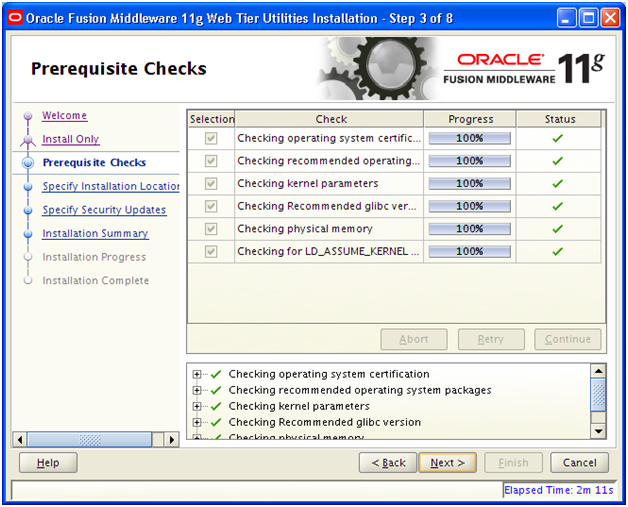Click the Welcome step bullet icon
The image size is (628, 507).
click(28, 116)
